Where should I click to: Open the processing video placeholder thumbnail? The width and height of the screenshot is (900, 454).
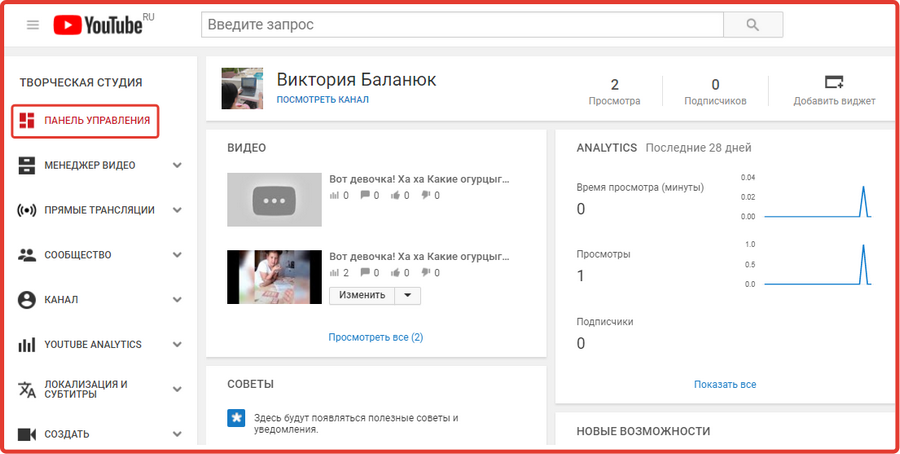pos(274,200)
